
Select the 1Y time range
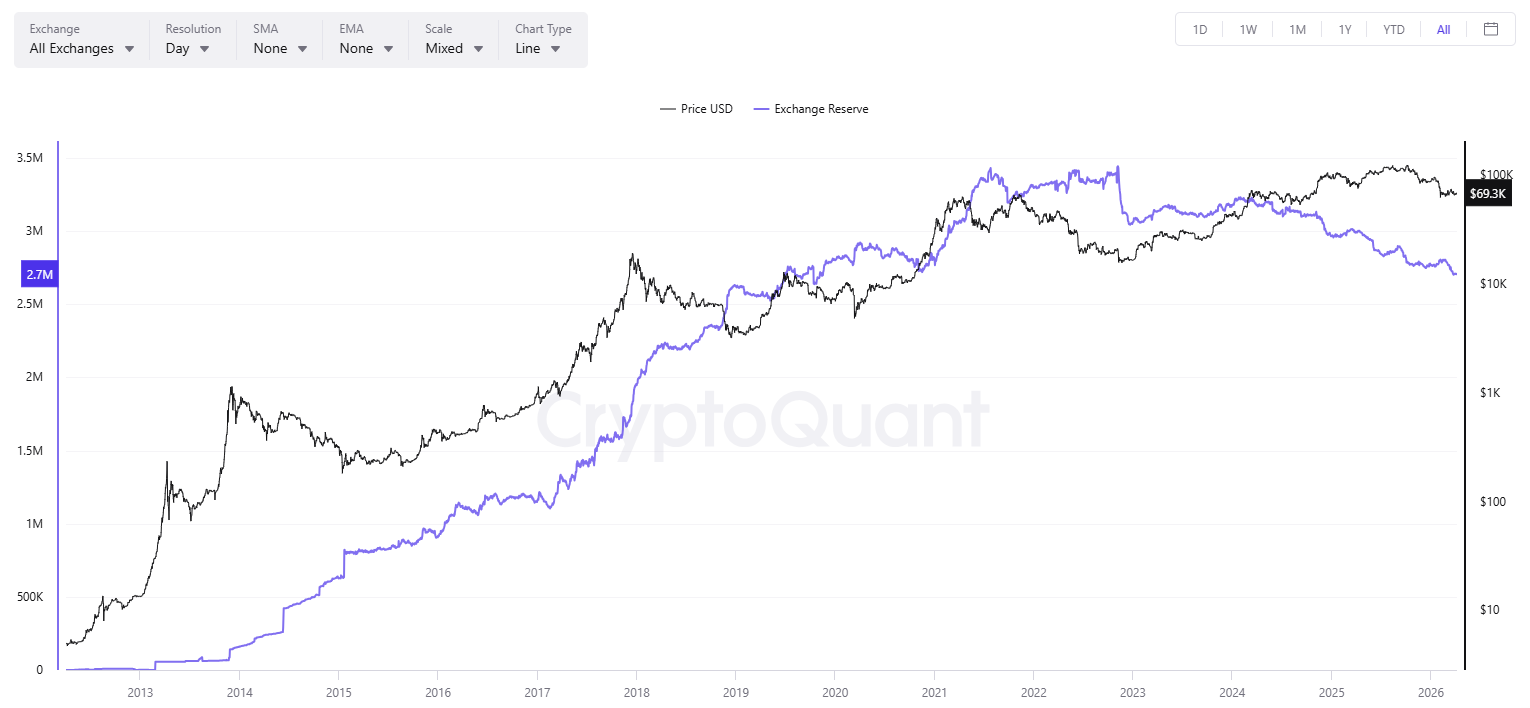1345,29
